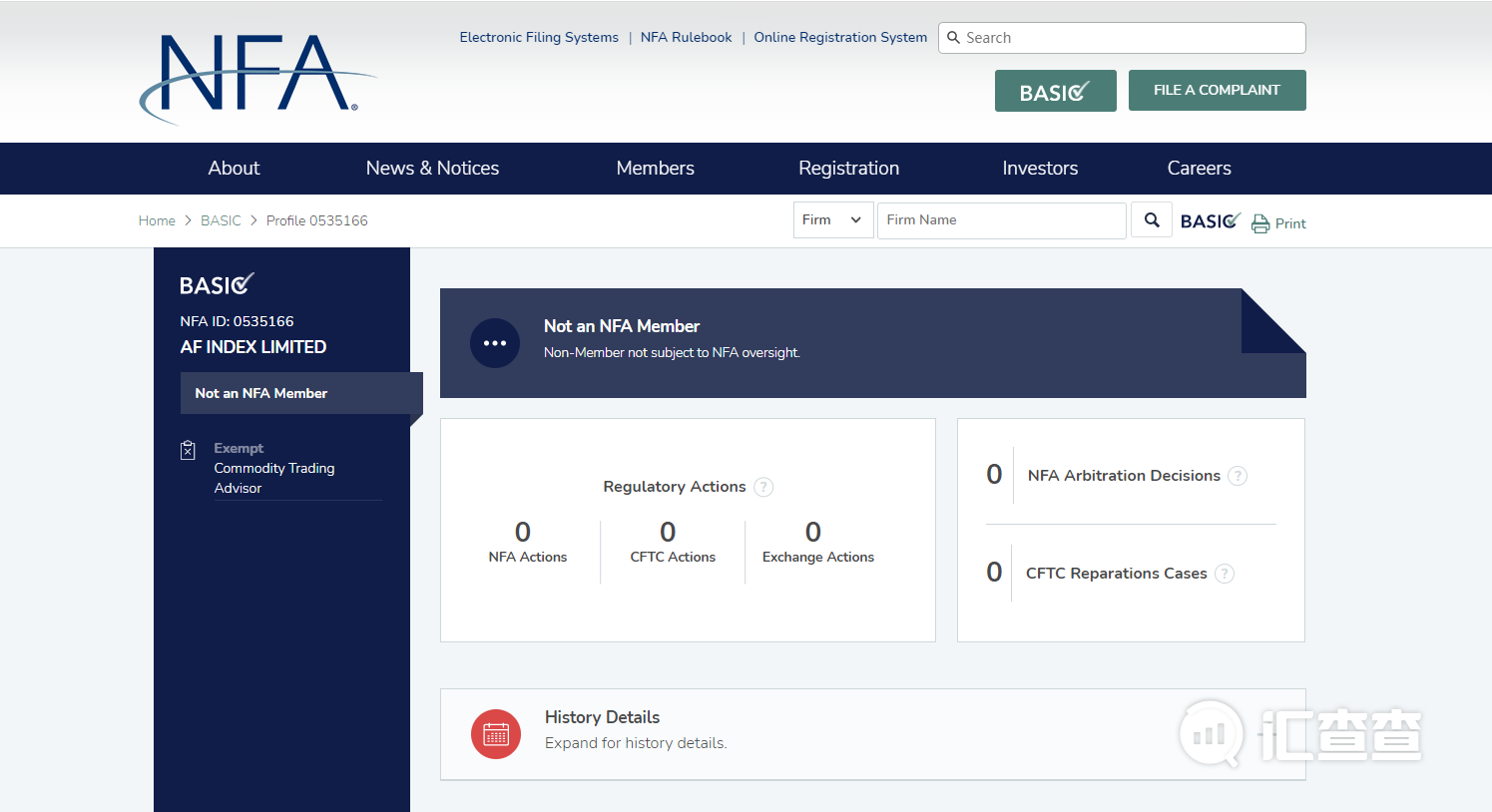The width and height of the screenshot is (1492, 812).
Task: Go to BASIC breadcrumb link
Action: click(221, 220)
